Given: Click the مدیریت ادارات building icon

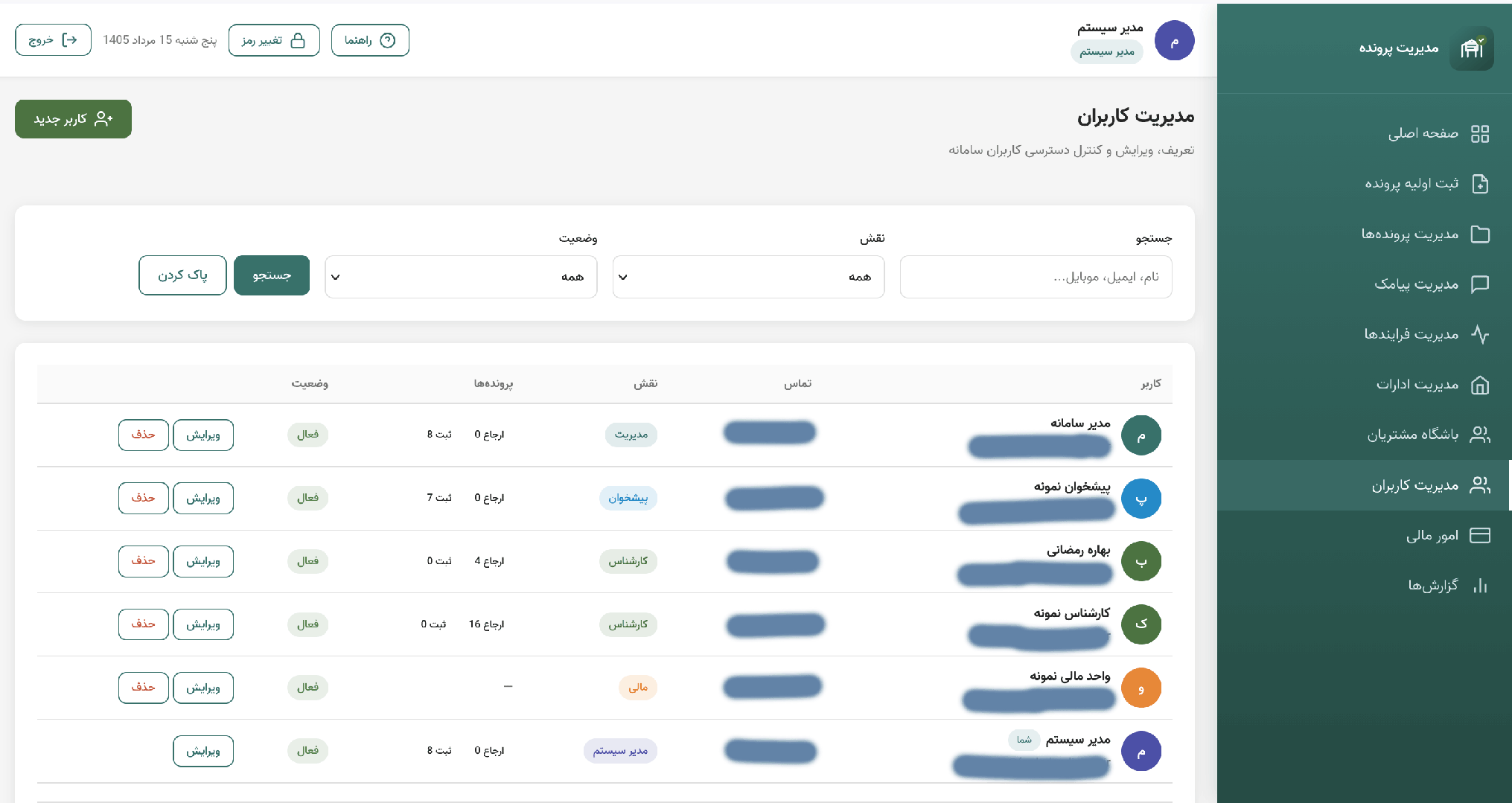Looking at the screenshot, I should [1480, 385].
